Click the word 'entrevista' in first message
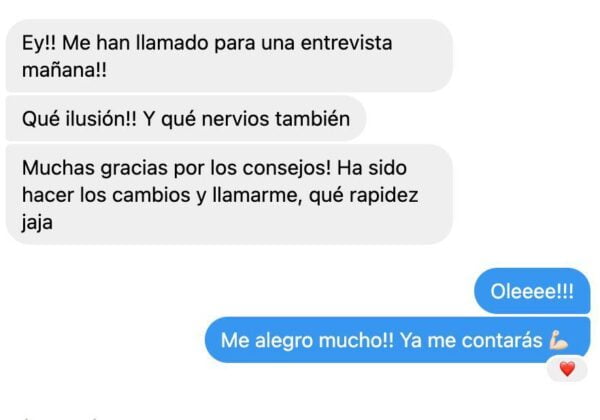The image size is (600, 420). click(346, 42)
